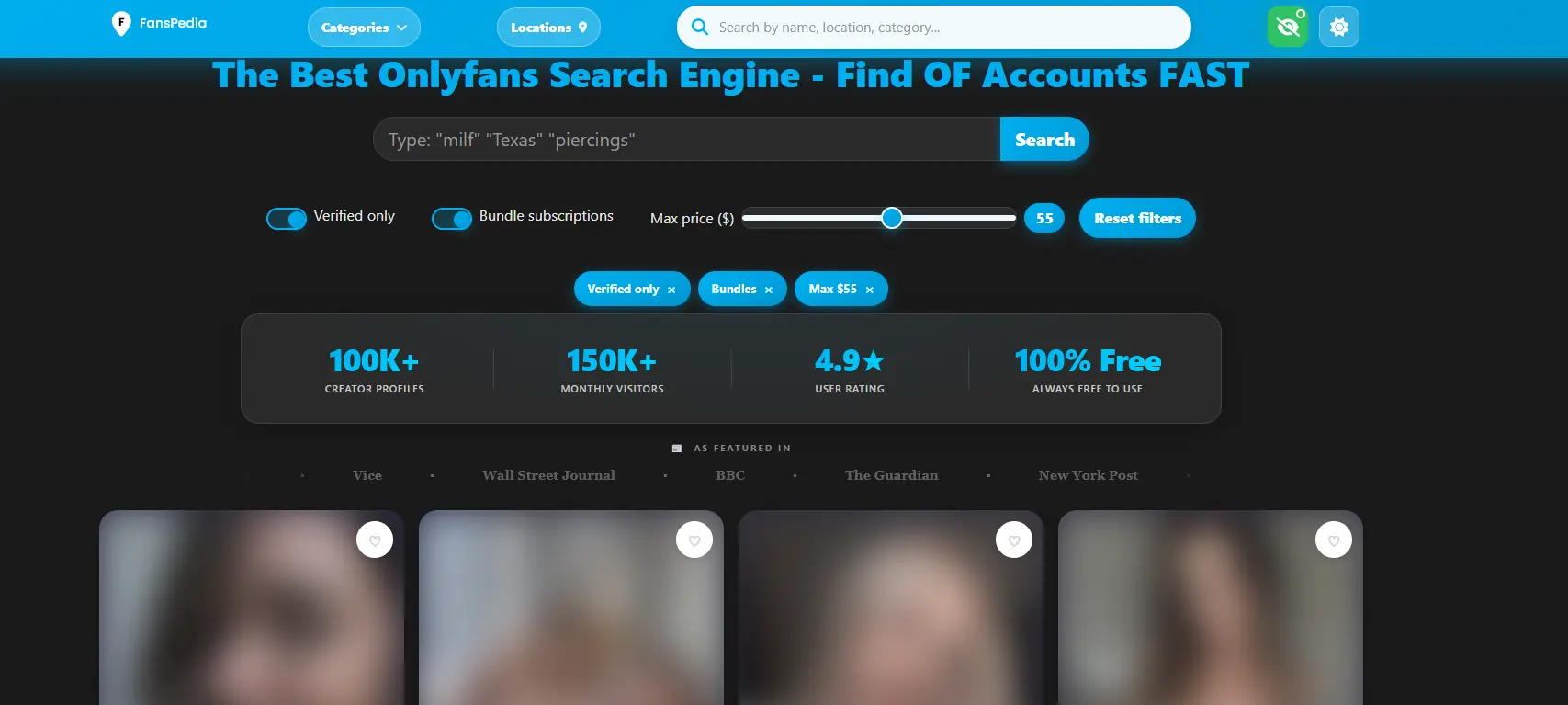Click the 150K+ Monthly Visitors stat

612,370
